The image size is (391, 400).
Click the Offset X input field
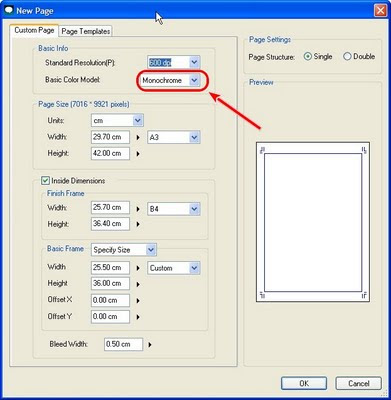click(110, 300)
